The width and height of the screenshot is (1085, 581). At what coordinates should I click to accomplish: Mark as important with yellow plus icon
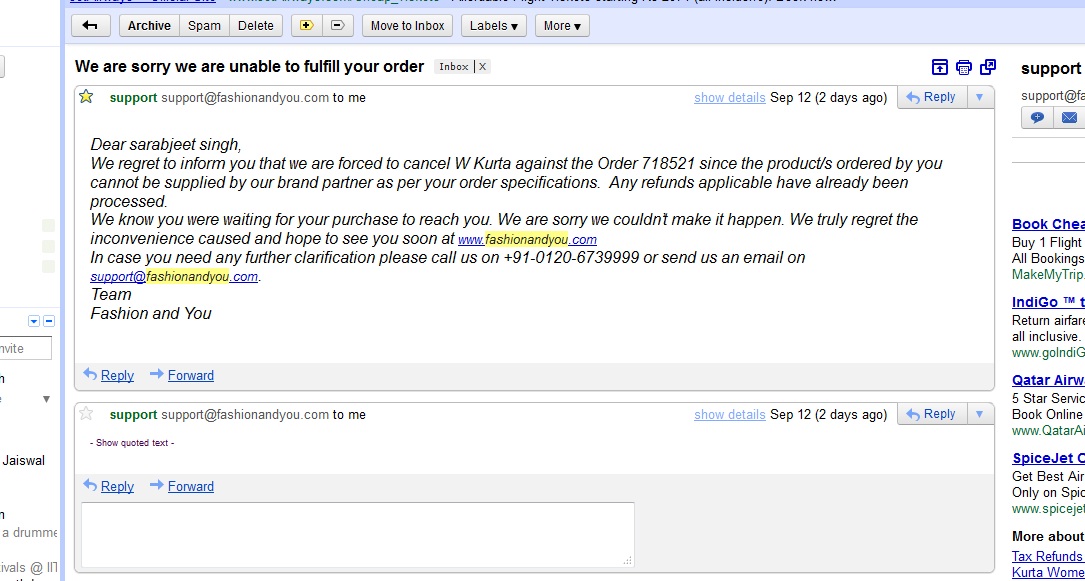pos(307,26)
